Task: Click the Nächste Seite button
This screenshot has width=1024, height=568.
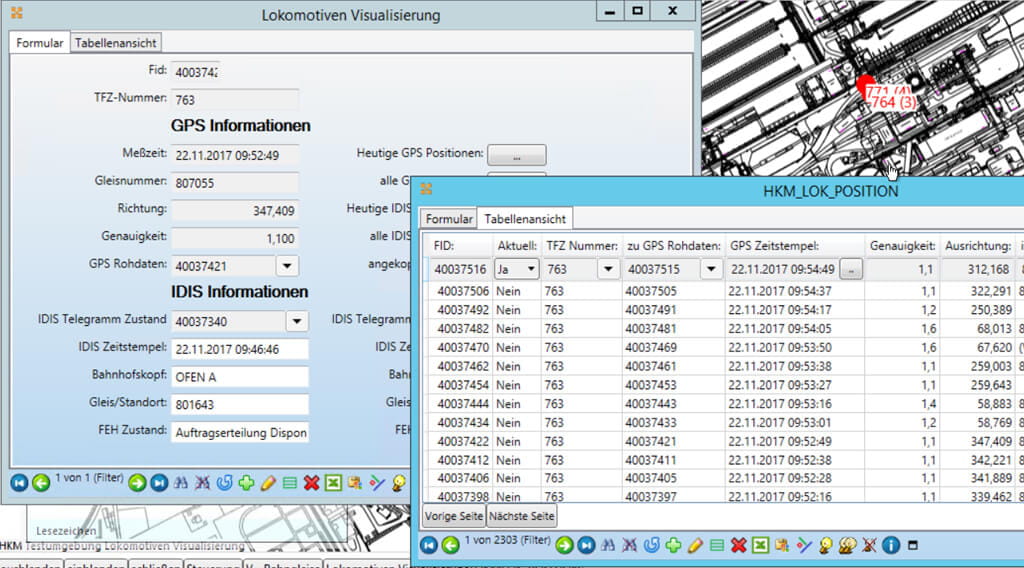Action: coord(521,516)
